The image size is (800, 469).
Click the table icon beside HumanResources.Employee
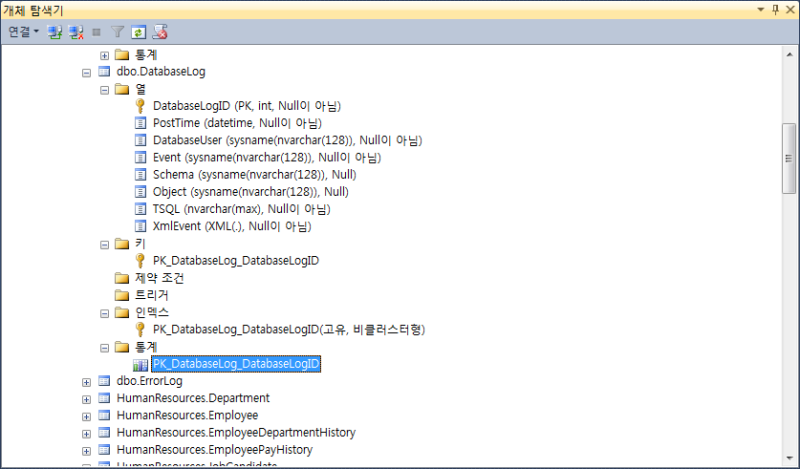(104, 415)
